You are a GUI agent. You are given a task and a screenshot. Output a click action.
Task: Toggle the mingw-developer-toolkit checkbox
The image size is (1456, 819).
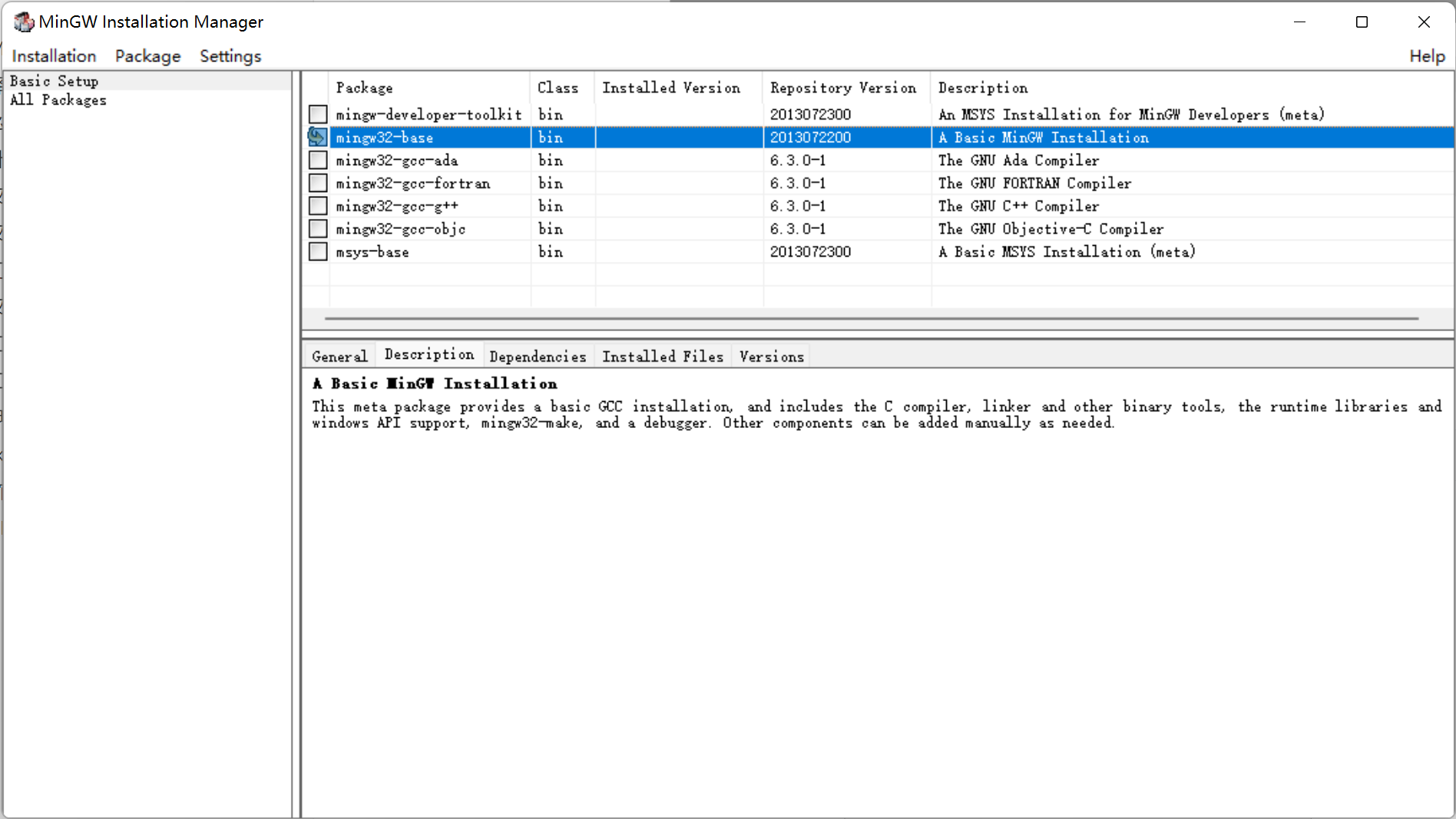317,114
